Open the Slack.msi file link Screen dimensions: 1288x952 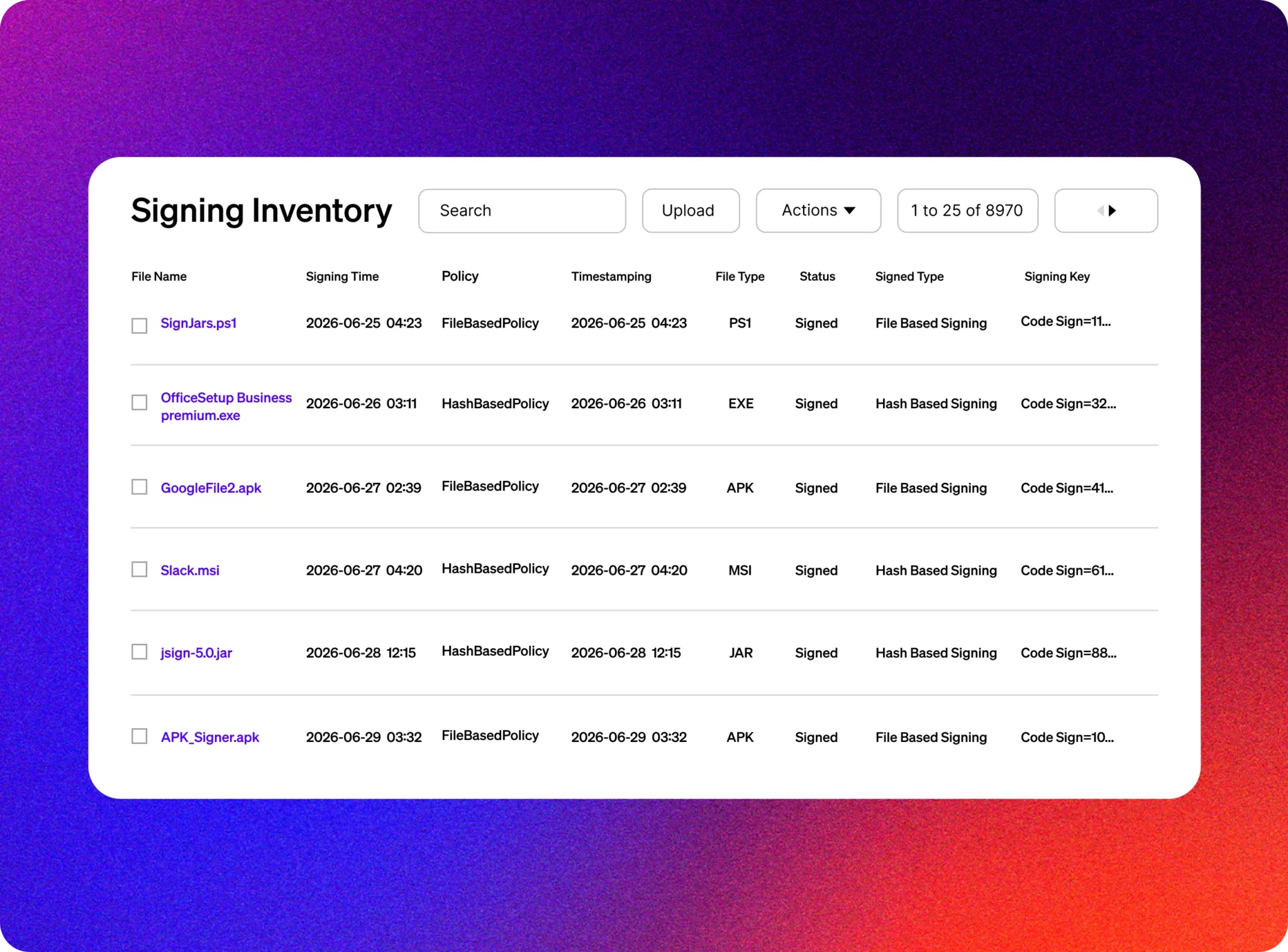coord(190,570)
